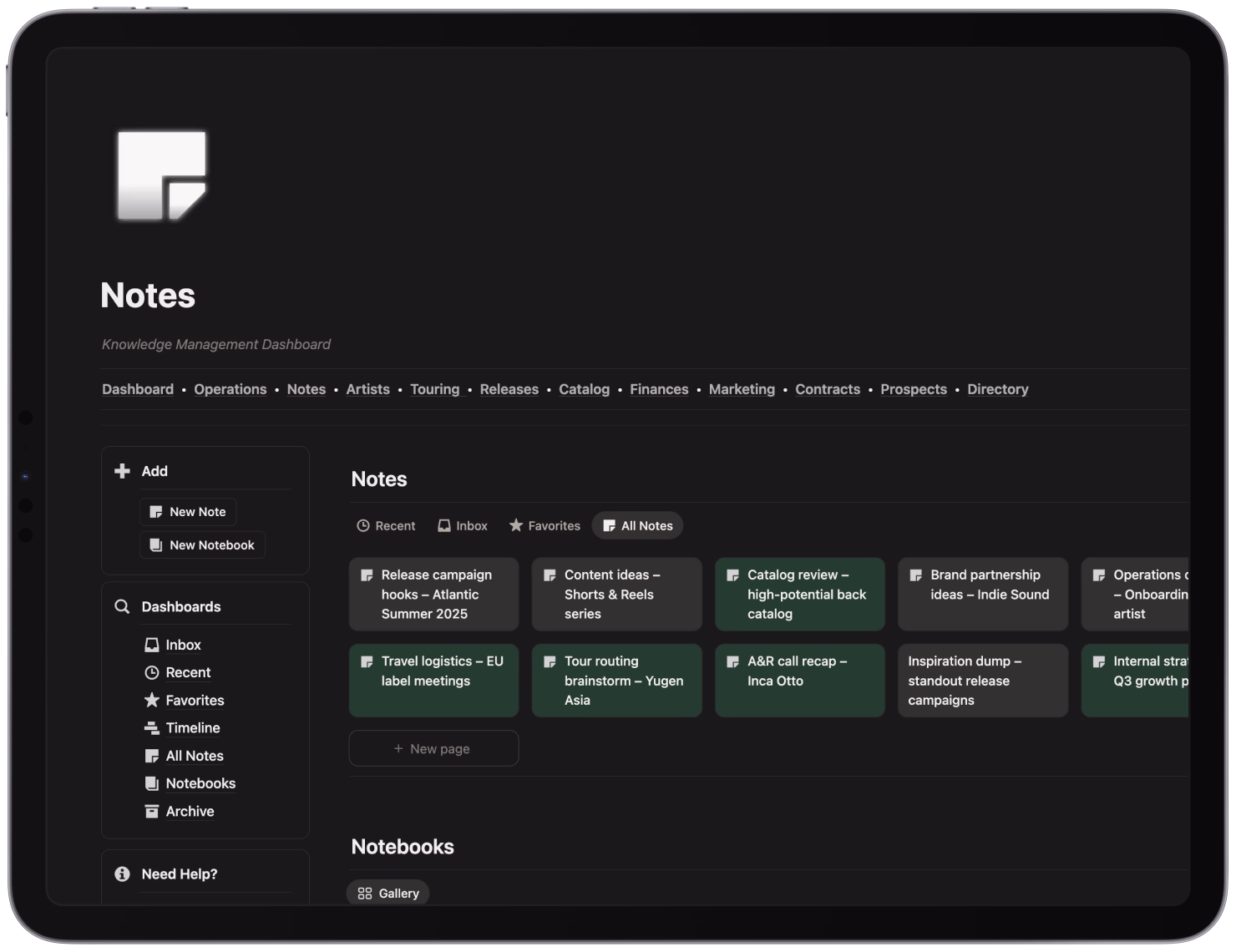Switch to the Inbox notes tab

pos(463,525)
